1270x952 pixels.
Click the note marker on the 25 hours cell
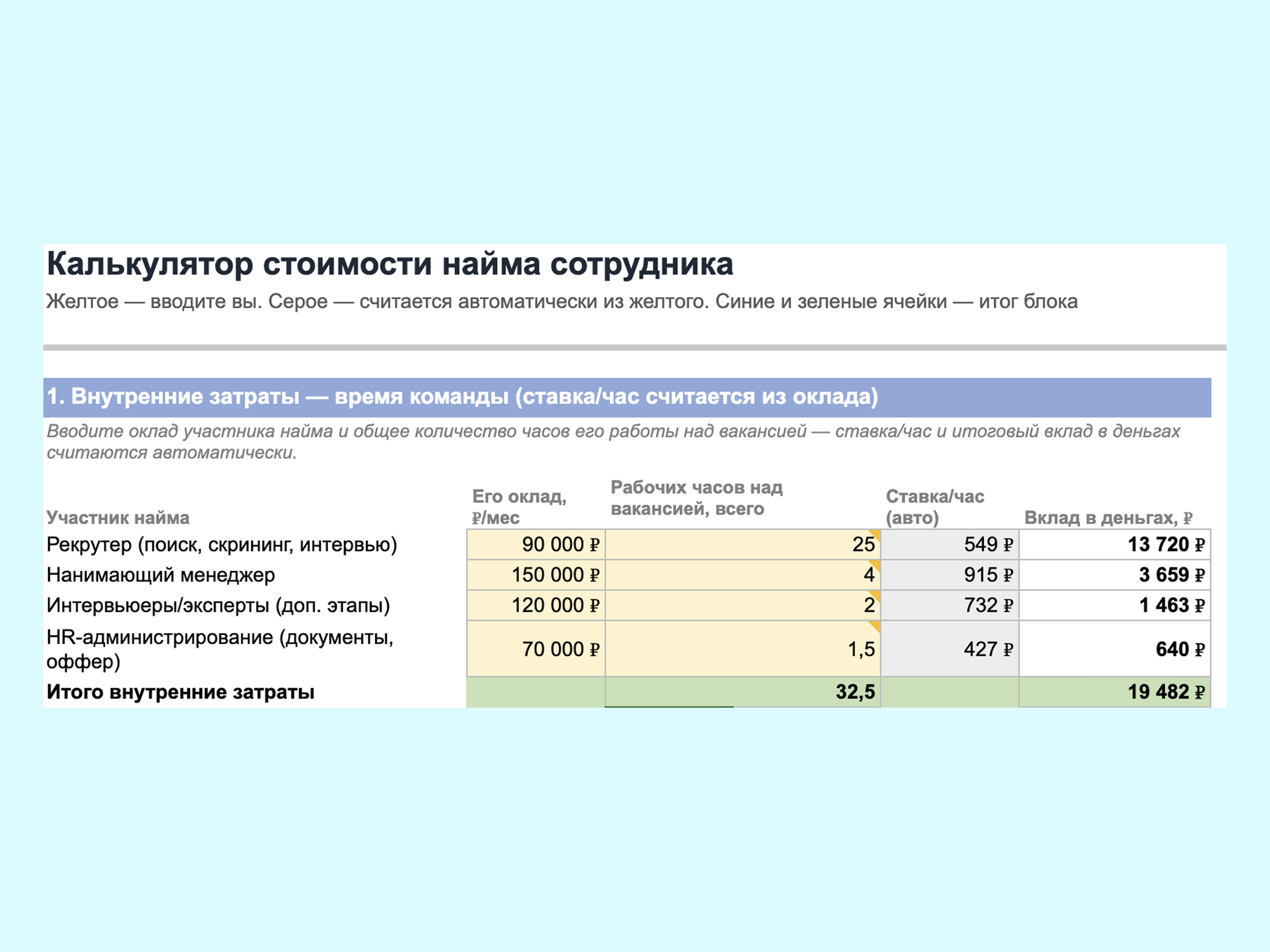[875, 535]
